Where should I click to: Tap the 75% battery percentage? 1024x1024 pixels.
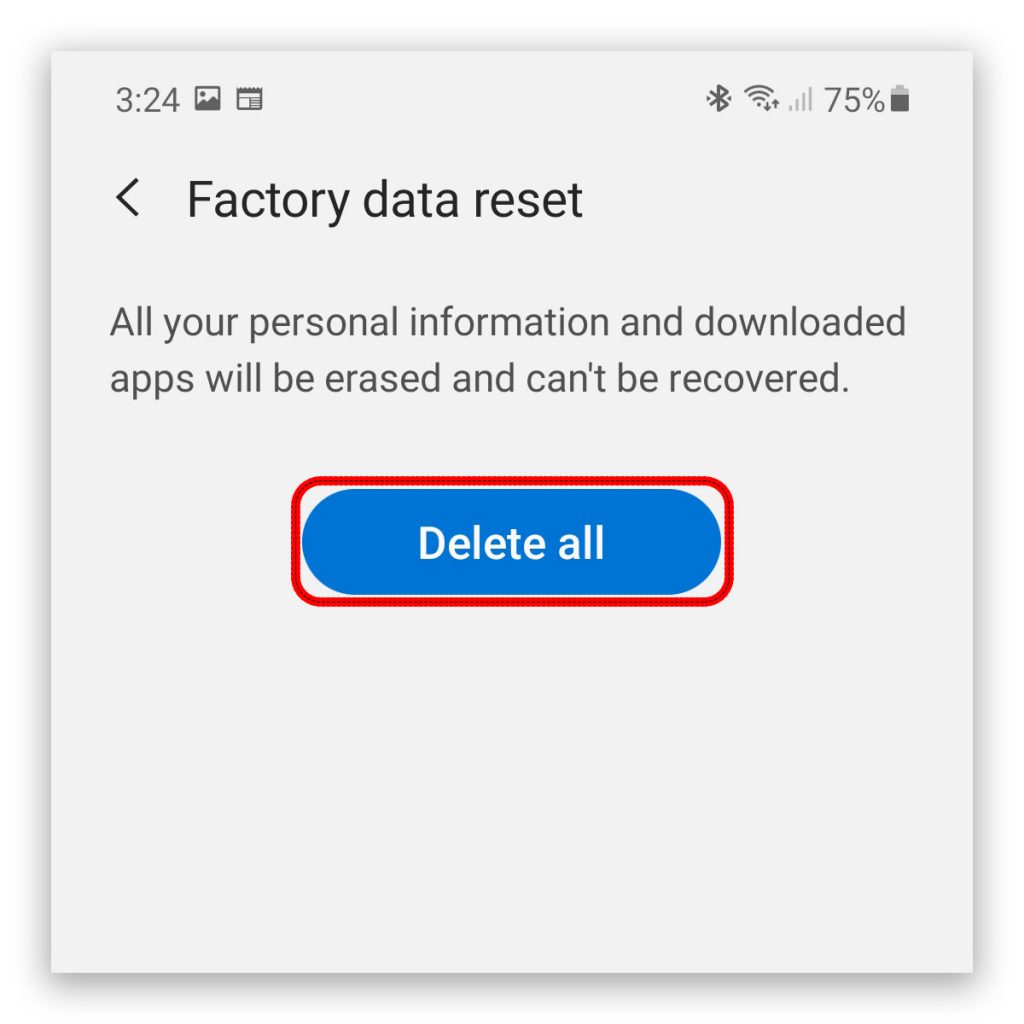854,100
